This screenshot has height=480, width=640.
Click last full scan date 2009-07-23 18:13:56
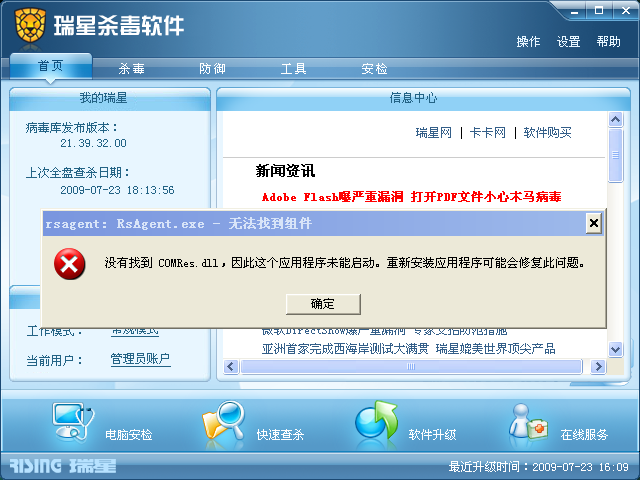(x=117, y=190)
